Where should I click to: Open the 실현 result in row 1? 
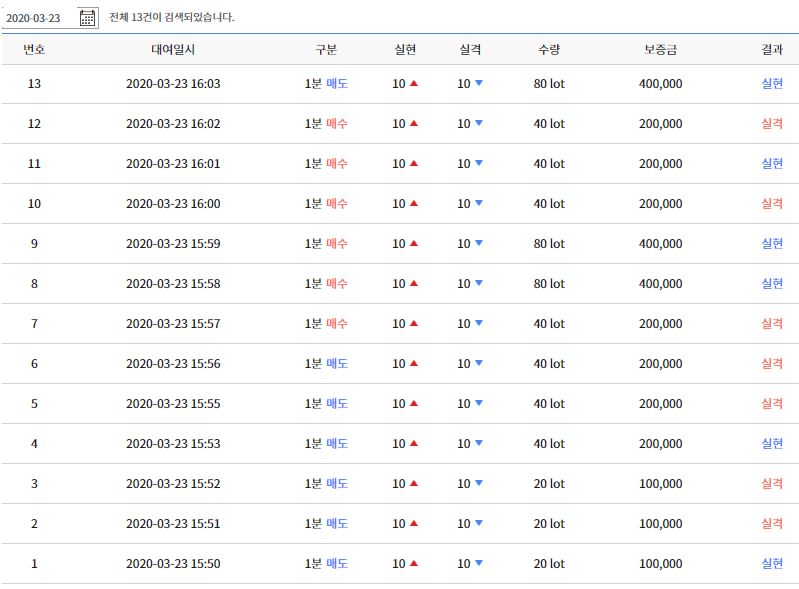coord(772,564)
